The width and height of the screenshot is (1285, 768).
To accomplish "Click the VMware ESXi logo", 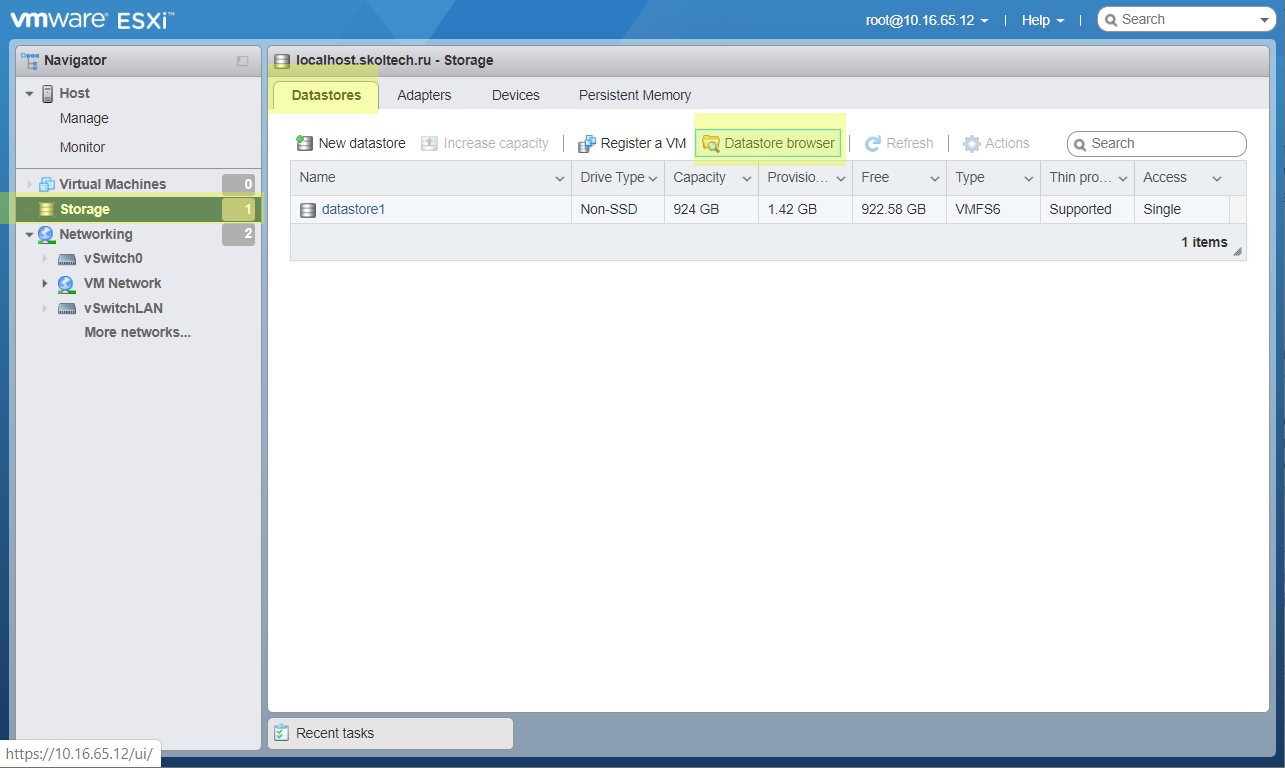I will (92, 19).
